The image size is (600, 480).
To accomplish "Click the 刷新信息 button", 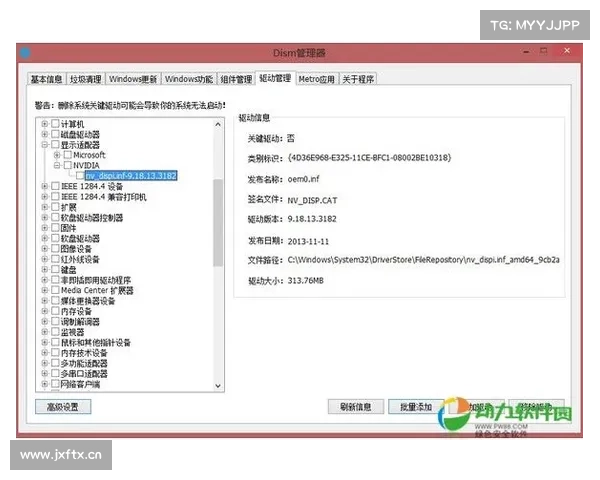I will point(355,407).
